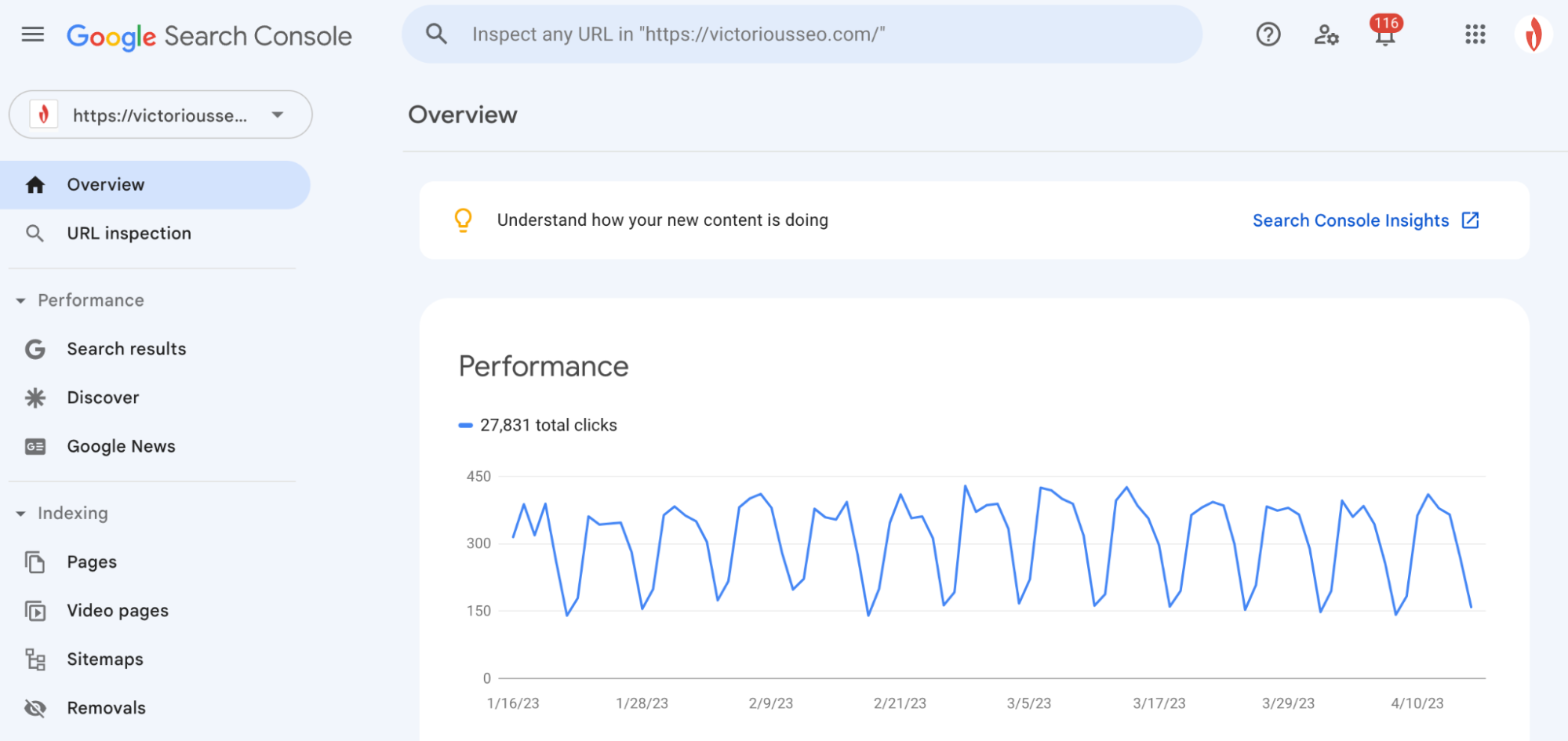Toggle the 27,831 total clicks metric

pyautogui.click(x=538, y=424)
